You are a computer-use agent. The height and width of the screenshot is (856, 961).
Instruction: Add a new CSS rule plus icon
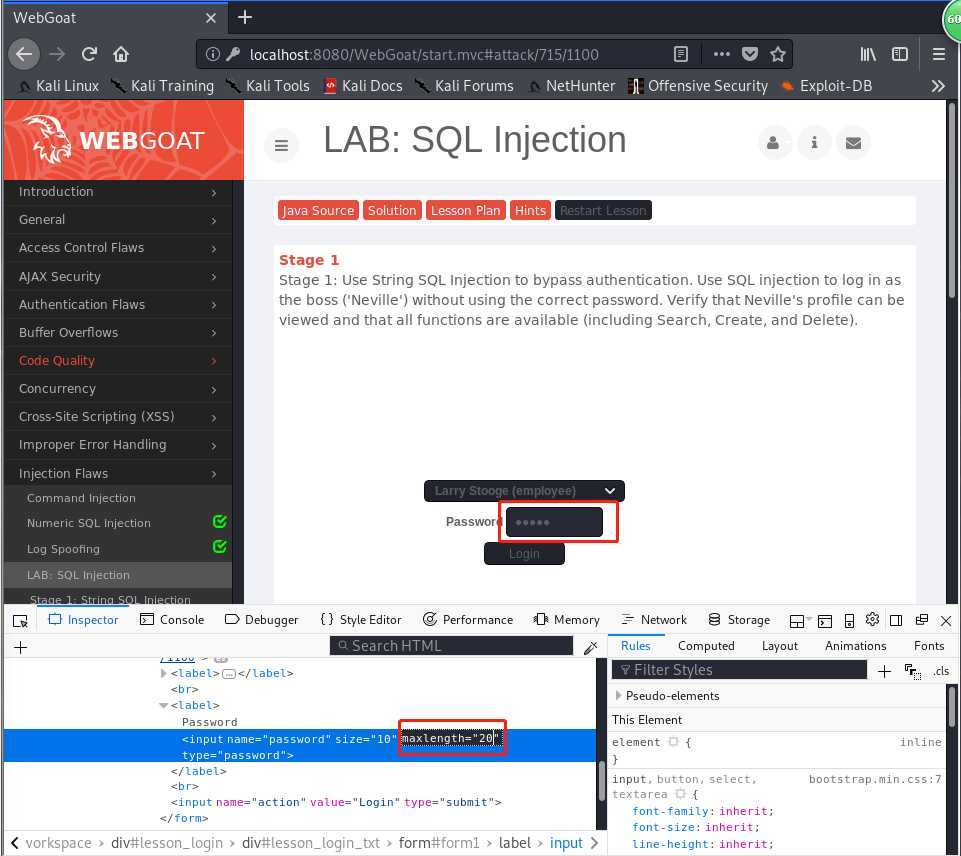pos(884,672)
